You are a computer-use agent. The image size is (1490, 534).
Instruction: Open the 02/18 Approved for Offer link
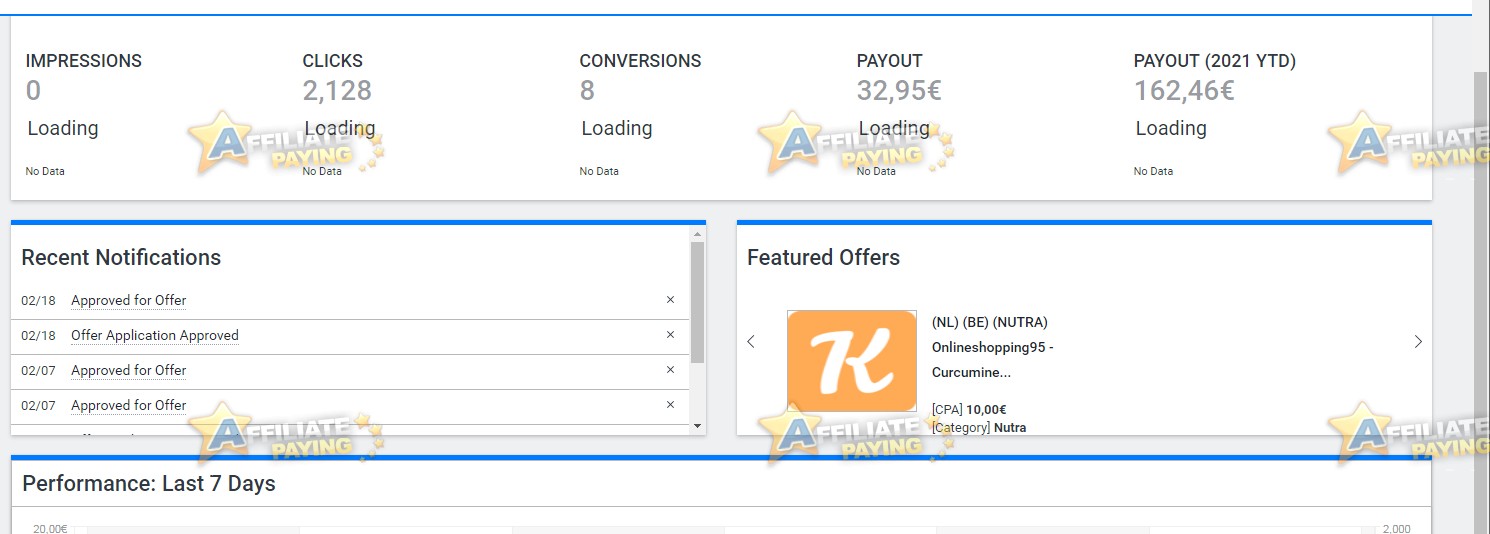pyautogui.click(x=128, y=300)
